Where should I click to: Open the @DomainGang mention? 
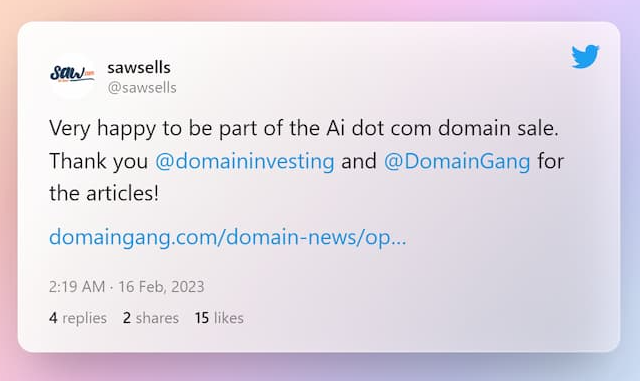[x=457, y=161]
